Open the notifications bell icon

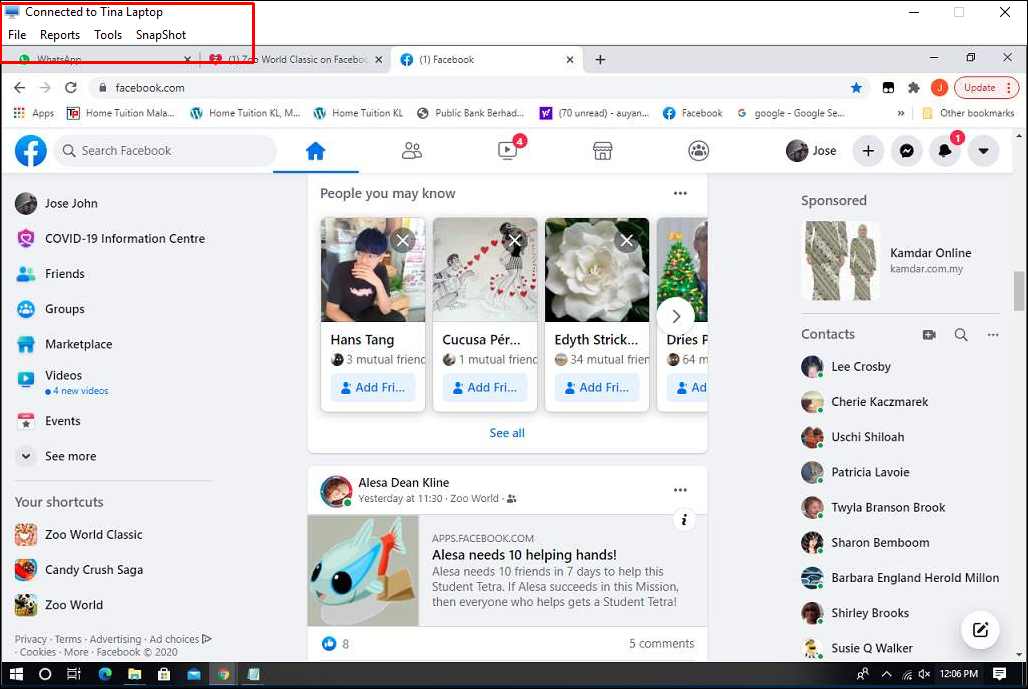tap(944, 150)
